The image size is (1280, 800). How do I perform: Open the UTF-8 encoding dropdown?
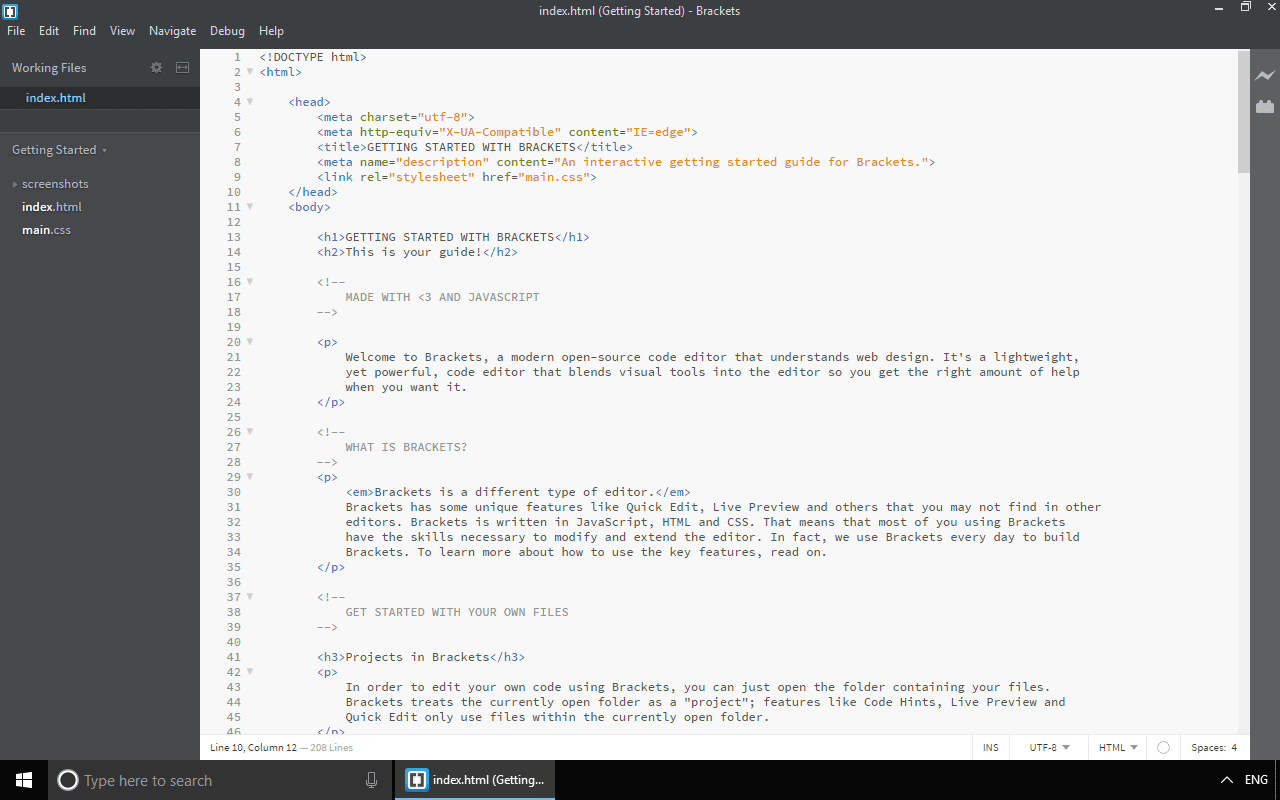1049,747
